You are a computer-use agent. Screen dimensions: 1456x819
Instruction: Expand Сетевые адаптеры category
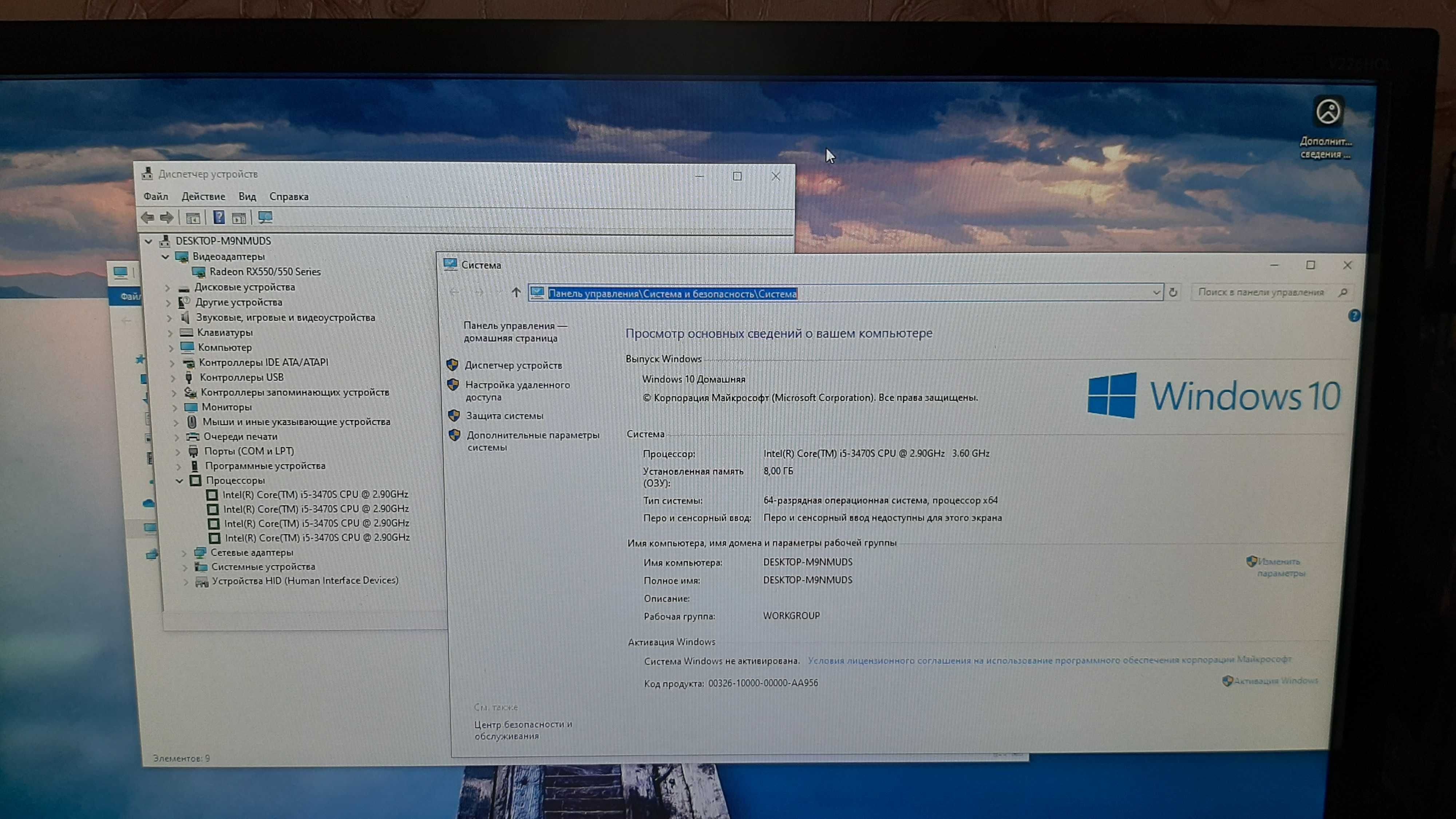[184, 553]
